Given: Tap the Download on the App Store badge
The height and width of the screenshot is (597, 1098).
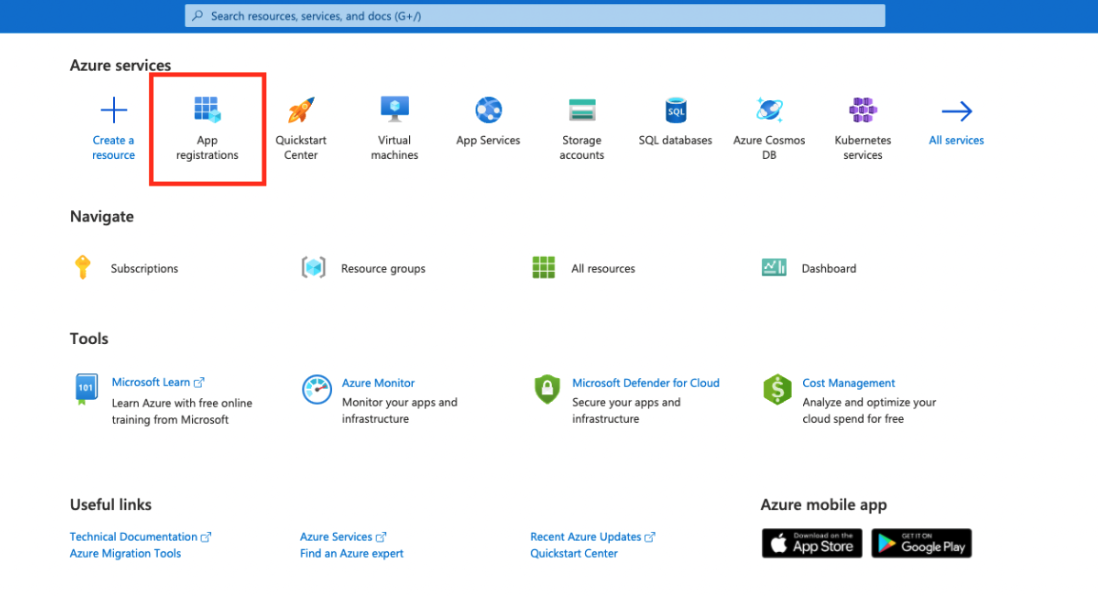Looking at the screenshot, I should point(812,543).
